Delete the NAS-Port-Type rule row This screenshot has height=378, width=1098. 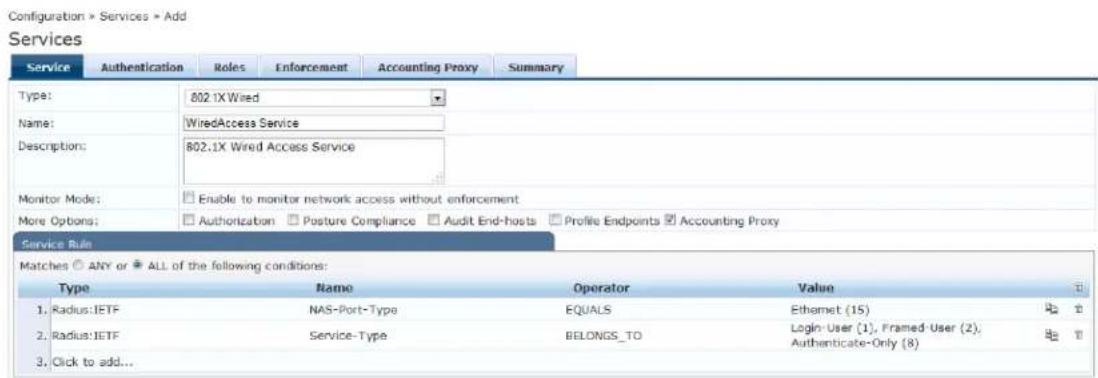(x=1078, y=308)
